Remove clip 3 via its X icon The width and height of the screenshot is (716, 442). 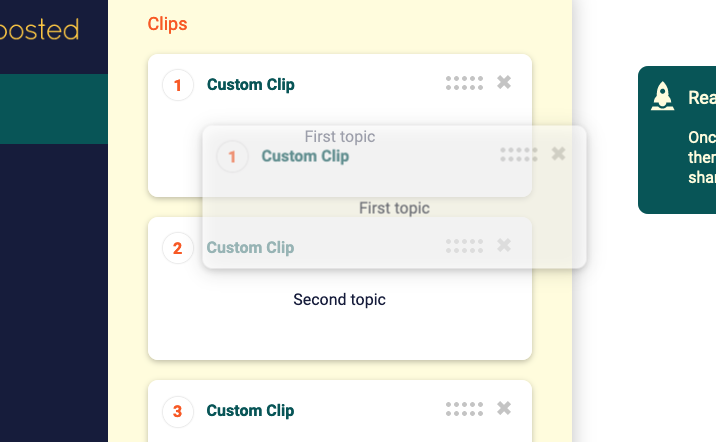(x=504, y=408)
